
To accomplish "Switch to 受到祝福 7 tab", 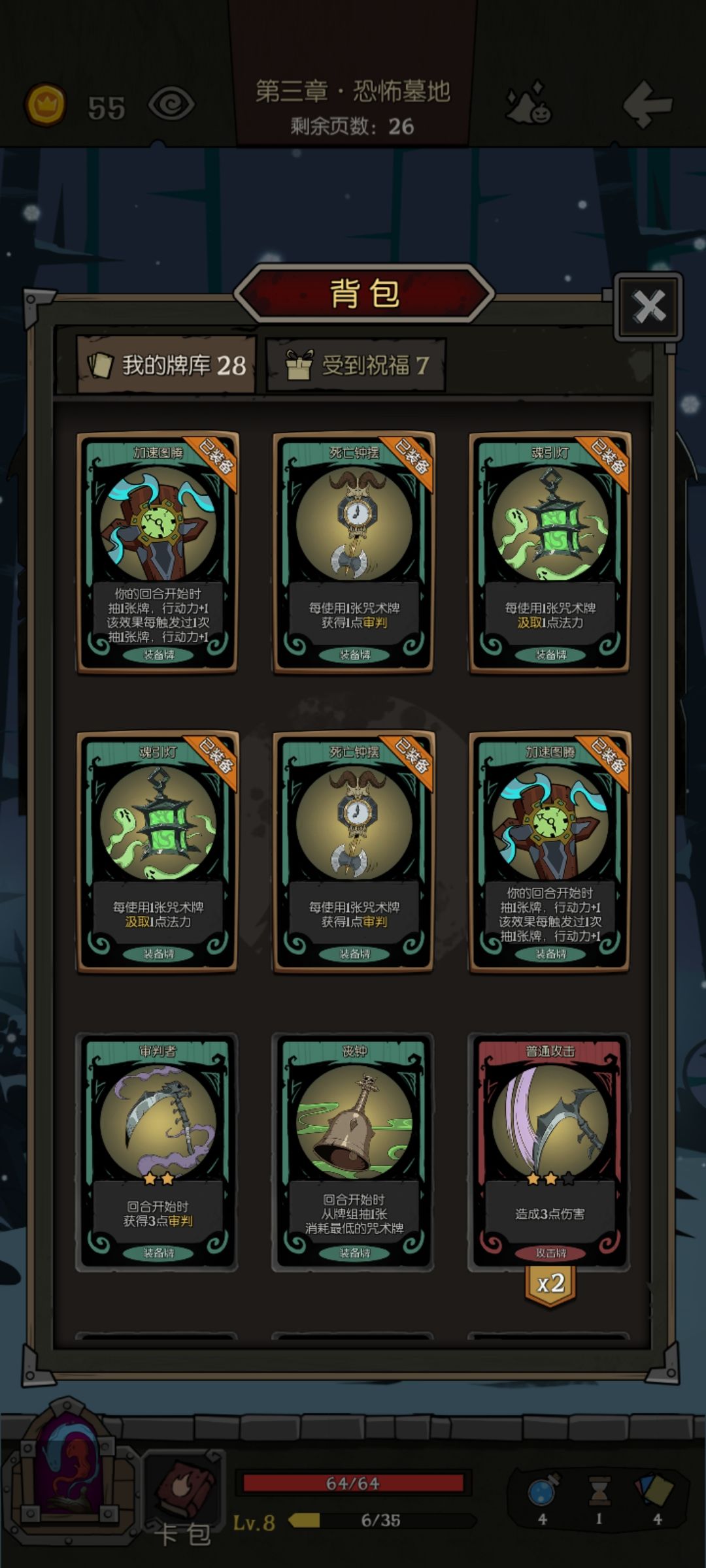I will pyautogui.click(x=356, y=365).
